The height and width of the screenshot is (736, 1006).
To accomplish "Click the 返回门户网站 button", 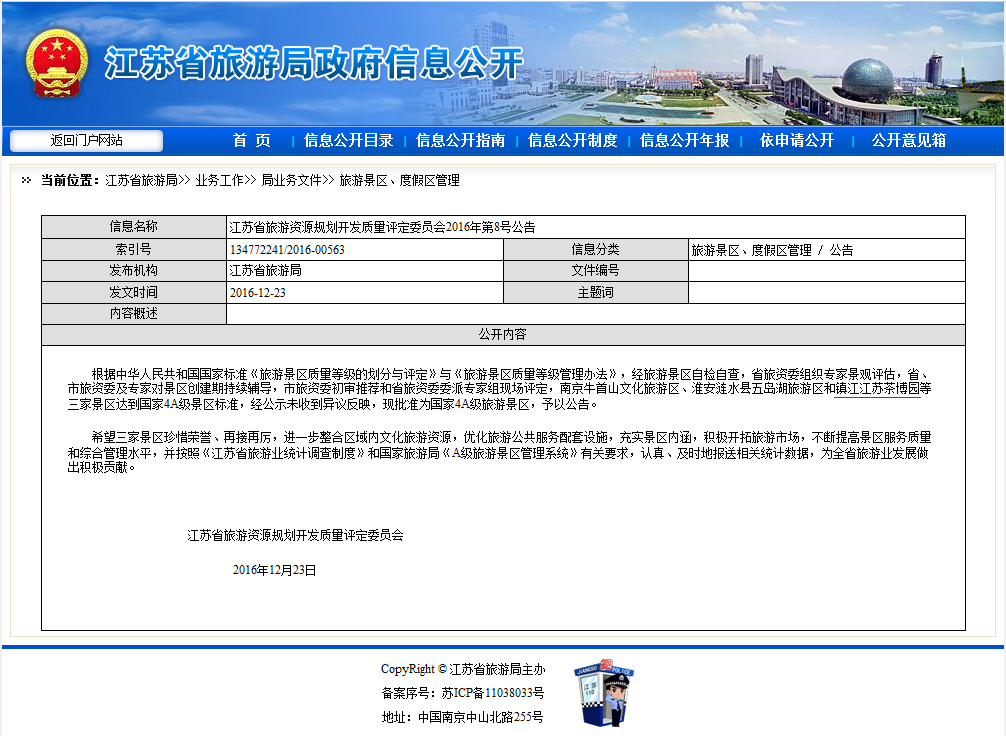I will tap(86, 141).
